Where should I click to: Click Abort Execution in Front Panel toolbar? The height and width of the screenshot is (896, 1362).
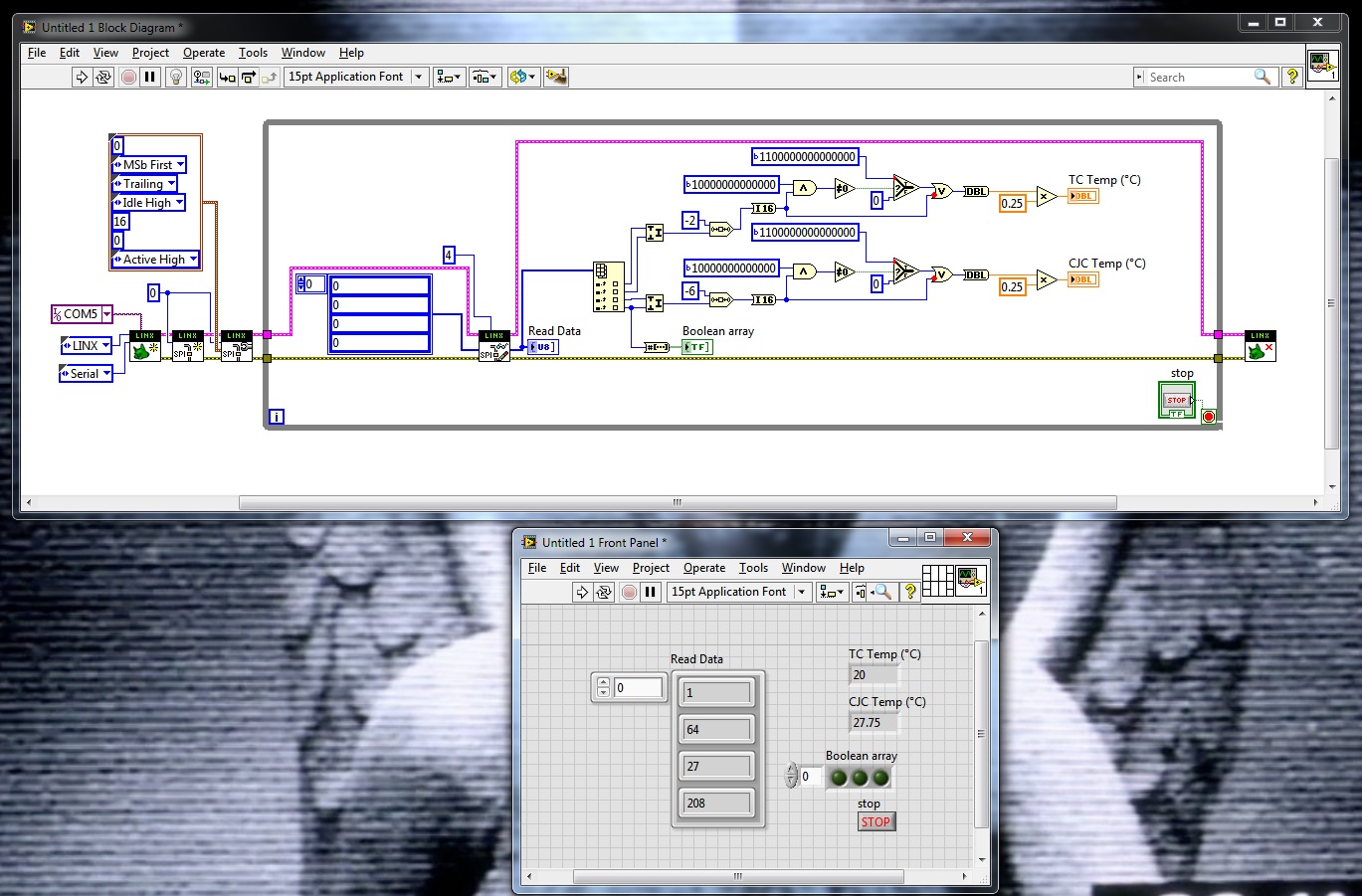pos(629,592)
